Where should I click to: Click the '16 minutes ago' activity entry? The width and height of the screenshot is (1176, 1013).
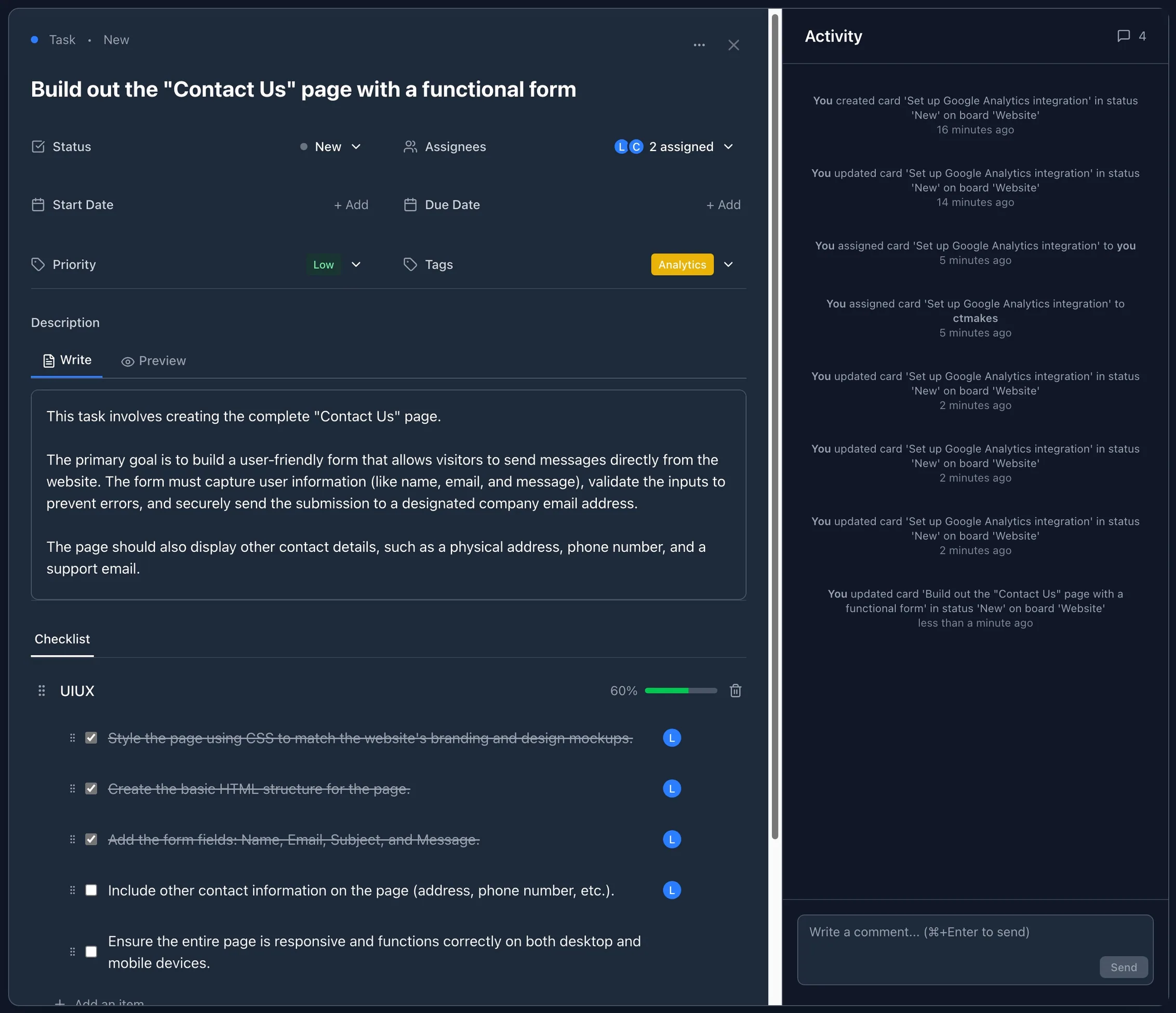pyautogui.click(x=975, y=115)
